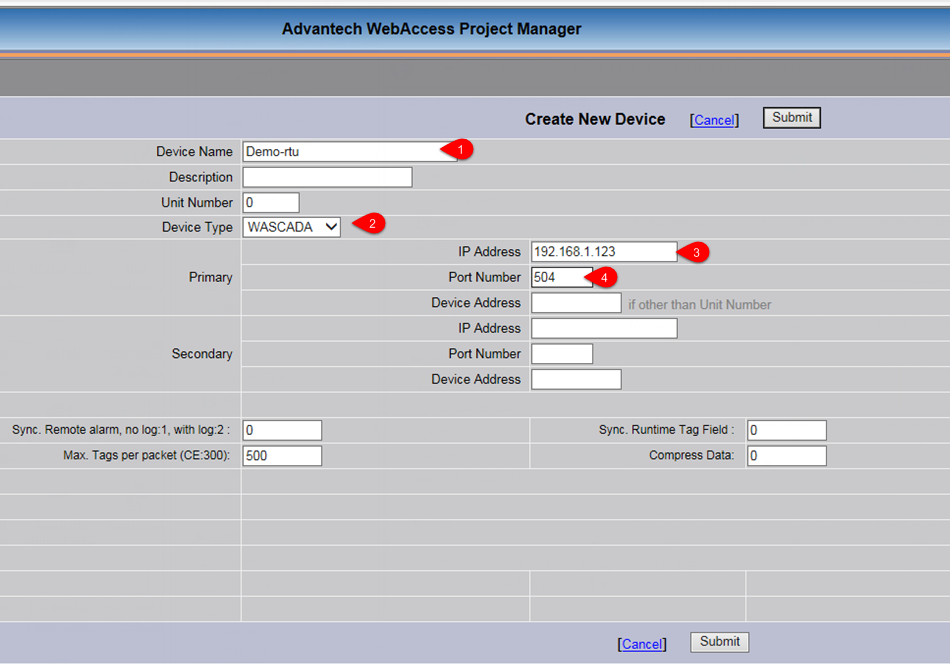Click red callout marker number 4
The height and width of the screenshot is (664, 950).
603,276
